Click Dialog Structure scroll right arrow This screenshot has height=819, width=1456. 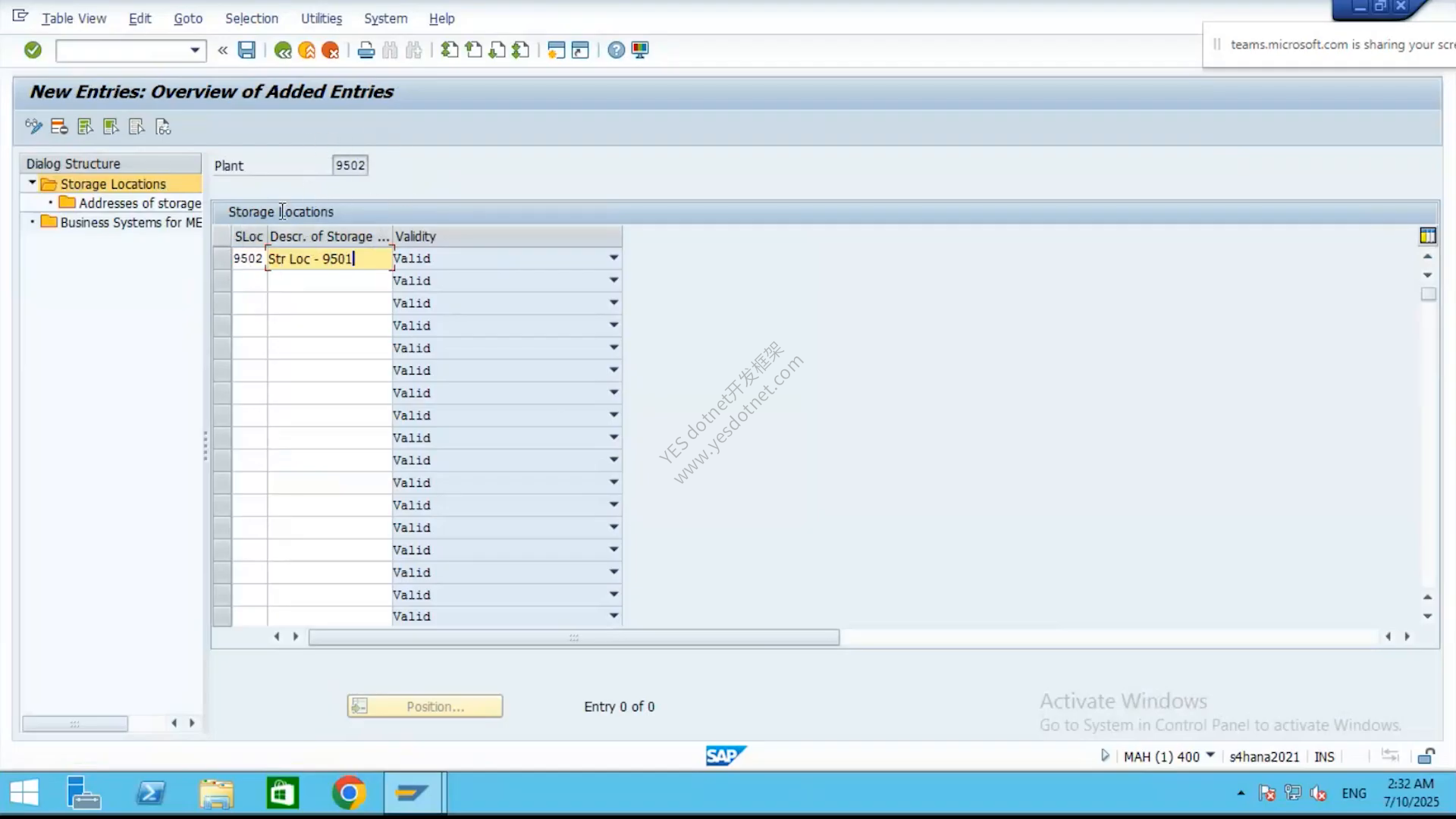[x=192, y=723]
